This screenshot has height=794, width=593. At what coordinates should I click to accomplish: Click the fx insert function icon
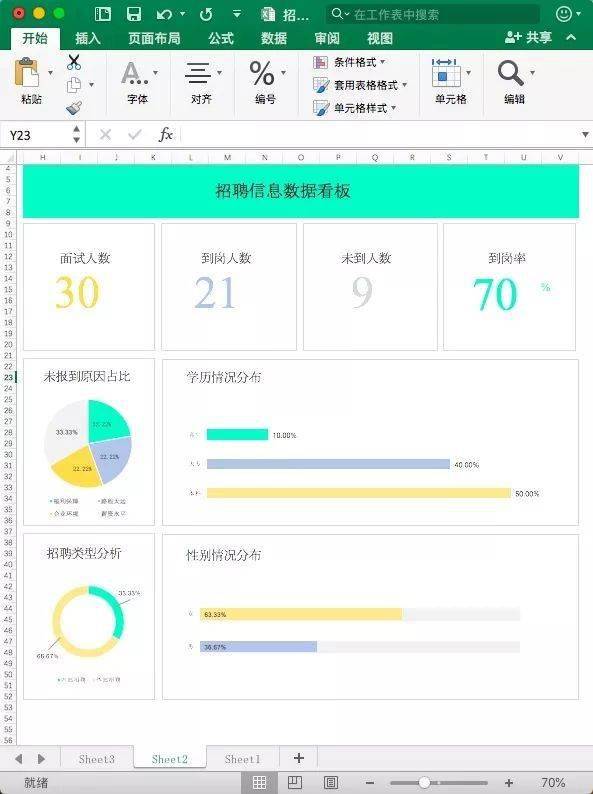[166, 135]
